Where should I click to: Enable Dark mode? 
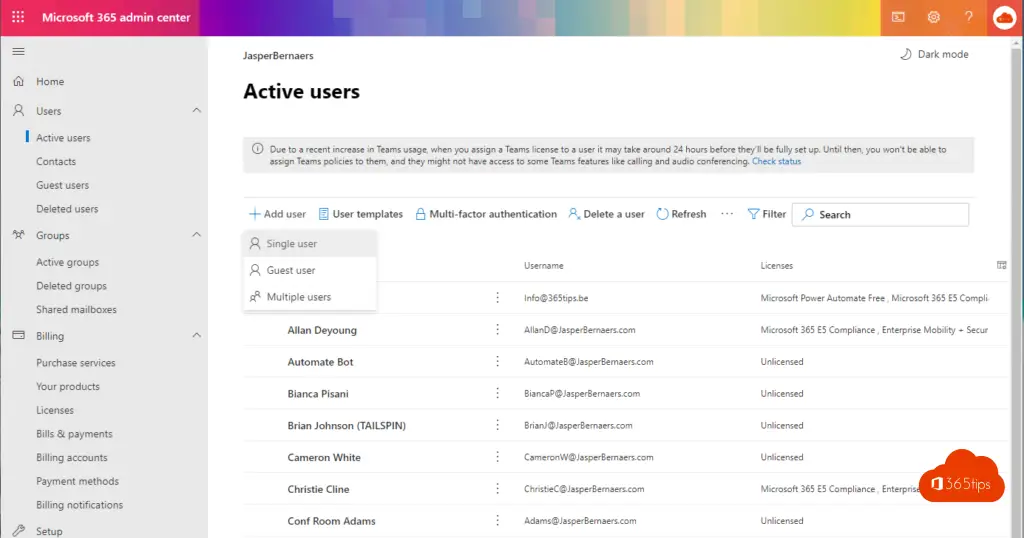pos(935,54)
